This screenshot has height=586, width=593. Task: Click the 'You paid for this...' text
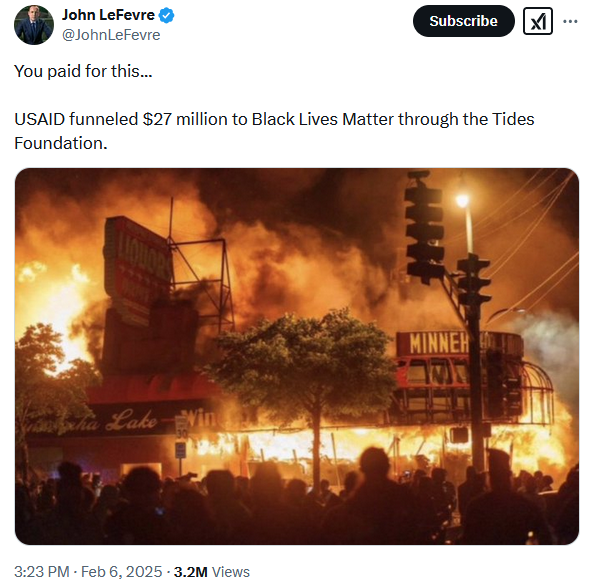click(x=83, y=71)
